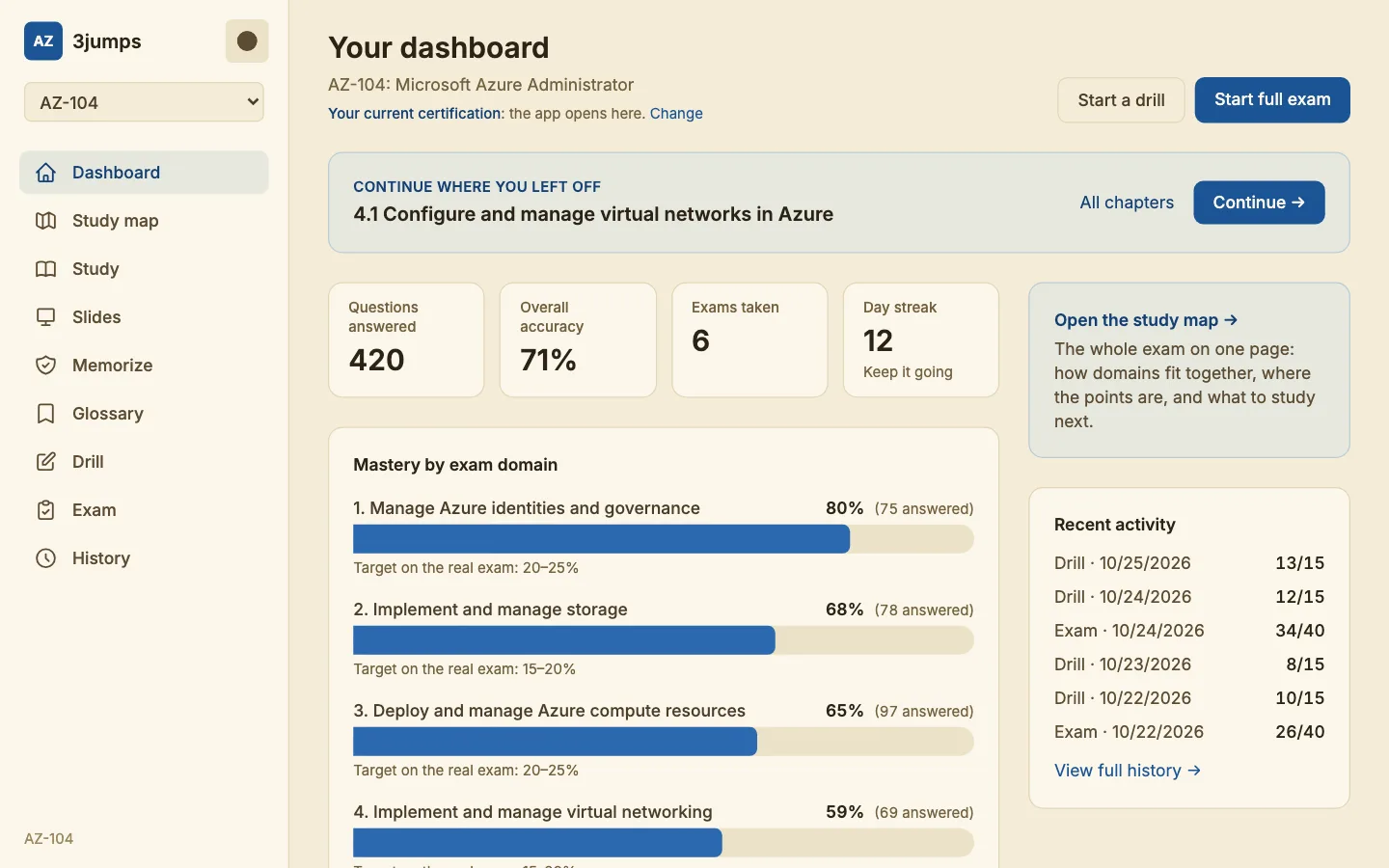Click the Study open-book icon
This screenshot has width=1389, height=868.
45,269
